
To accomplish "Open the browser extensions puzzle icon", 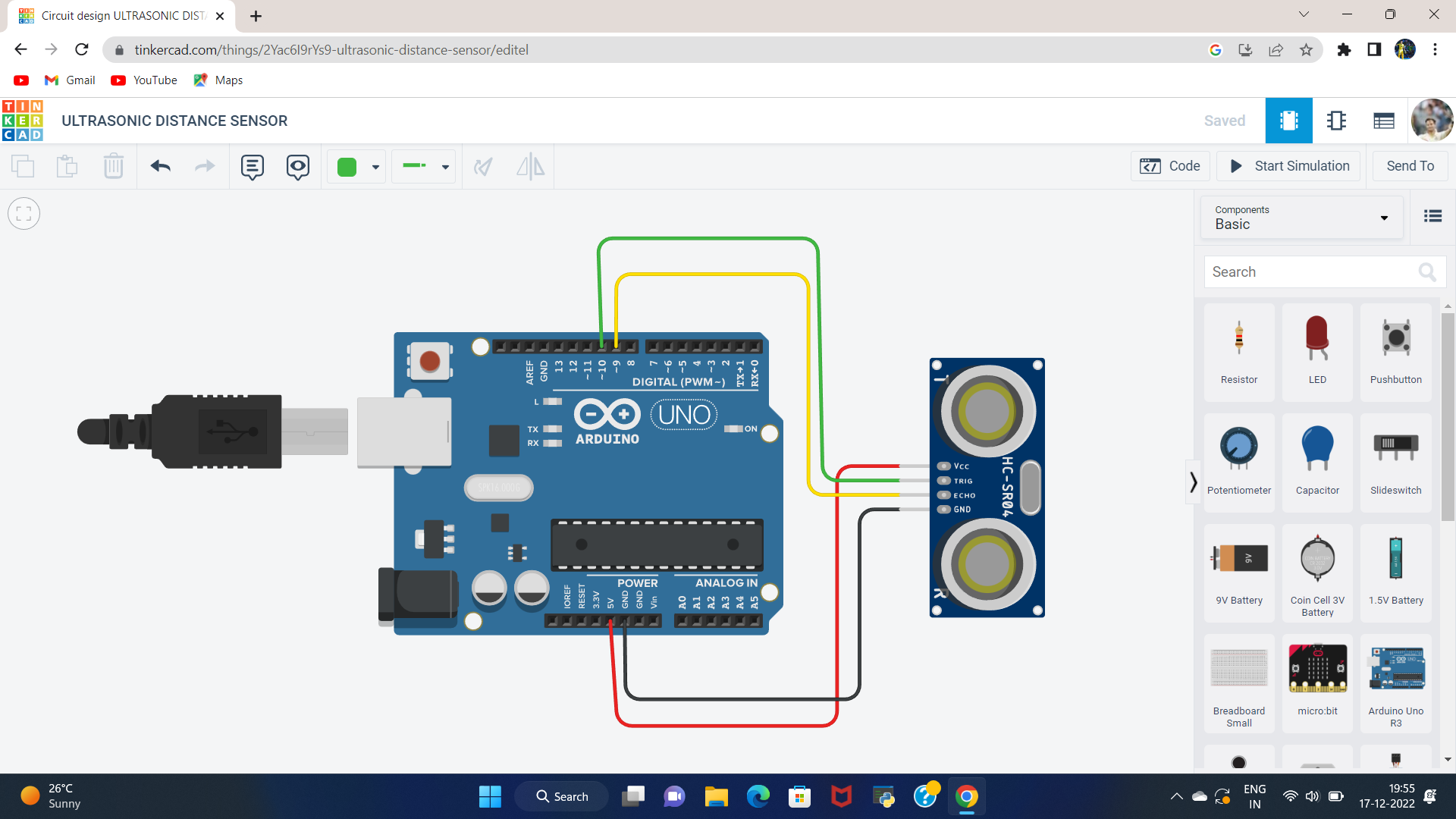I will pos(1344,49).
